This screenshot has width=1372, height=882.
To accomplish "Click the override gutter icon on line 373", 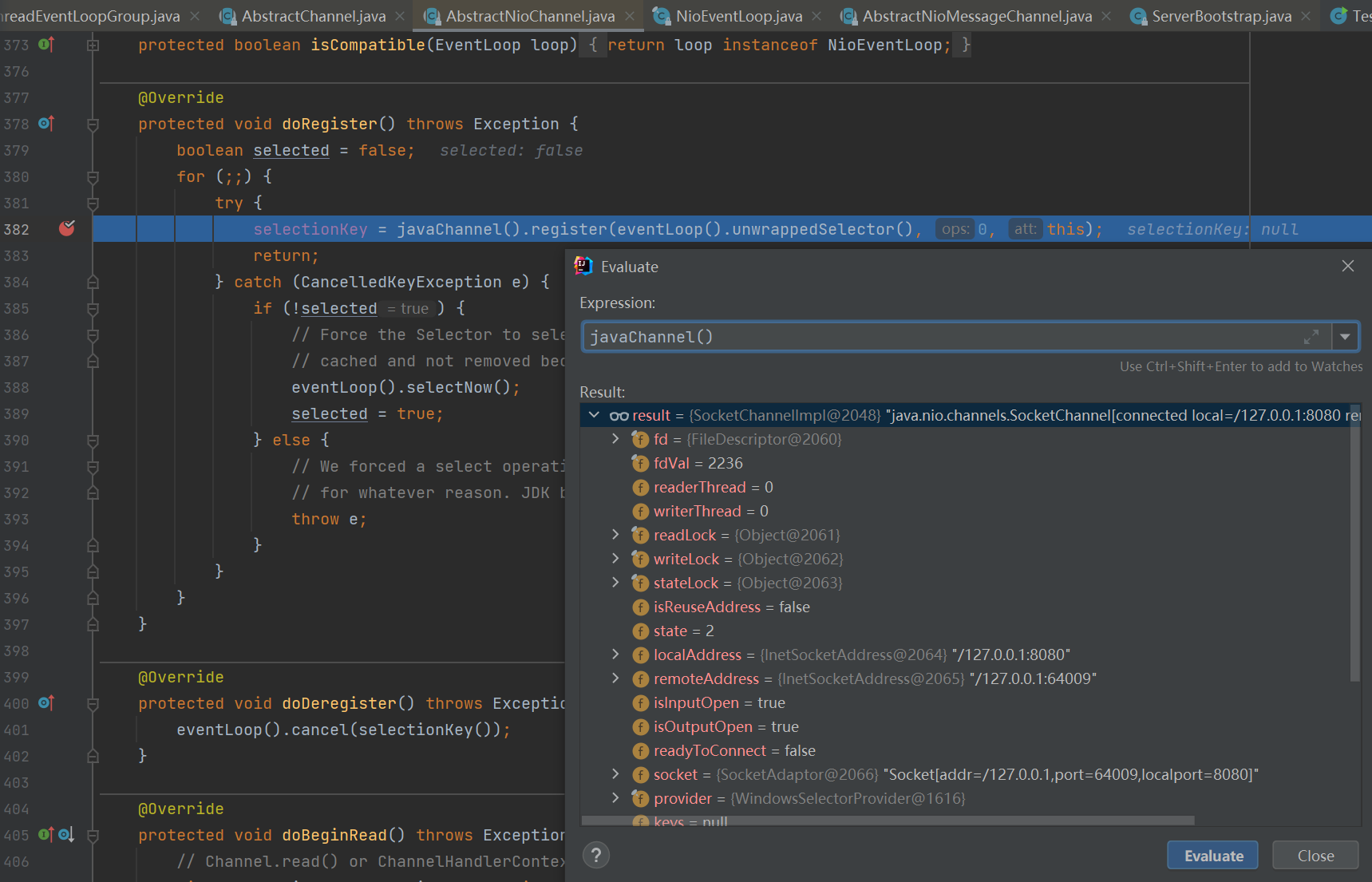I will click(46, 45).
